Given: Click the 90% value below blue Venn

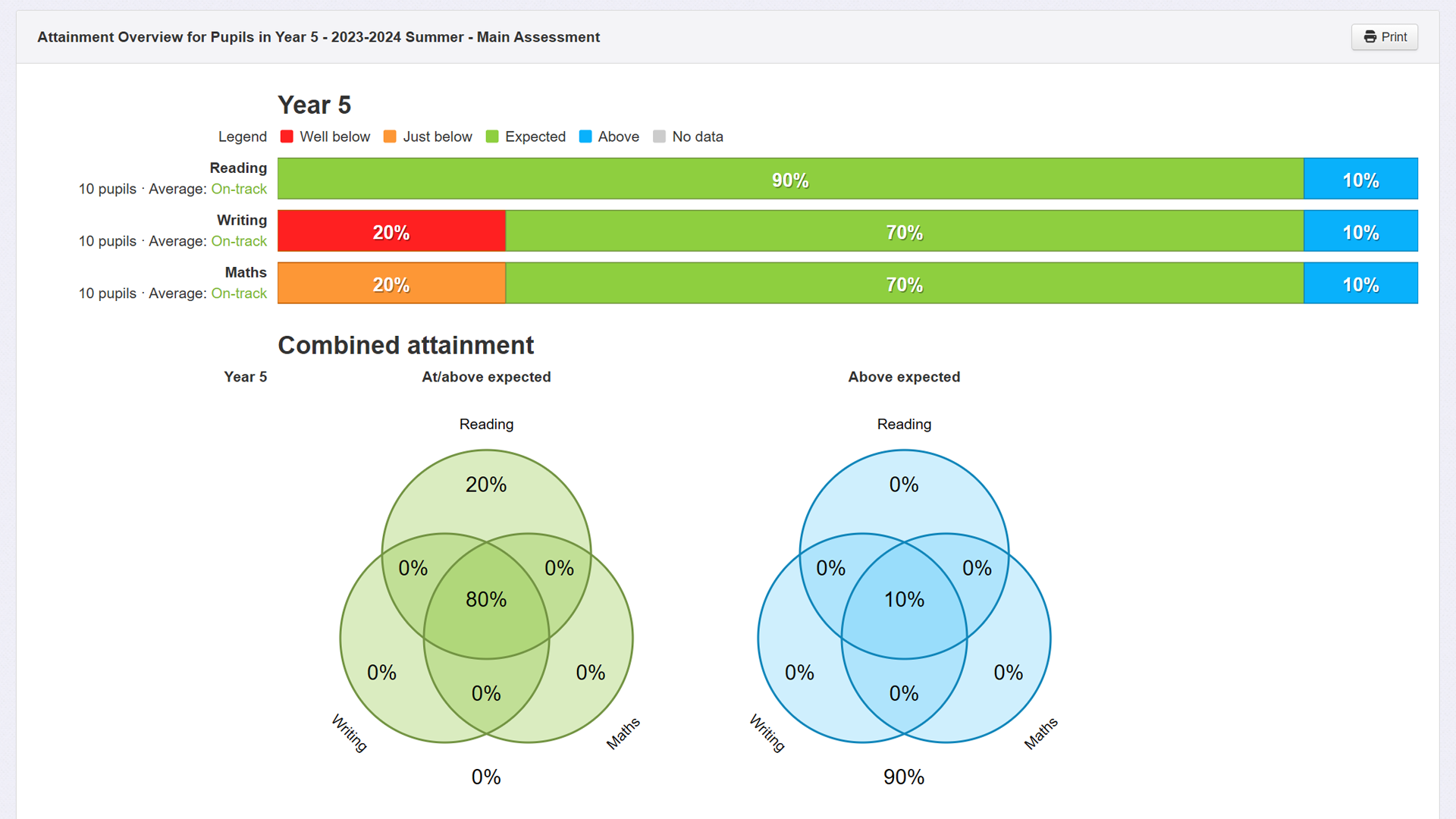Looking at the screenshot, I should coord(904,777).
